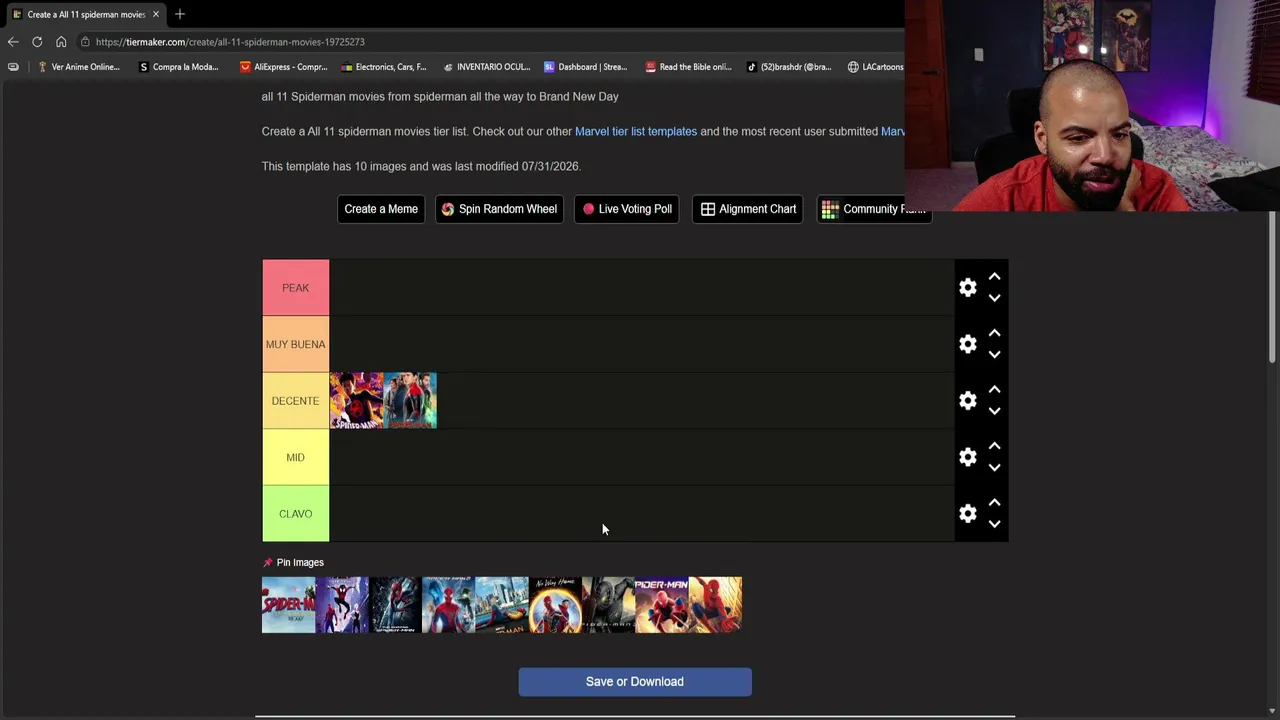Move CLAVO tier row up
1280x720 pixels.
click(x=994, y=503)
